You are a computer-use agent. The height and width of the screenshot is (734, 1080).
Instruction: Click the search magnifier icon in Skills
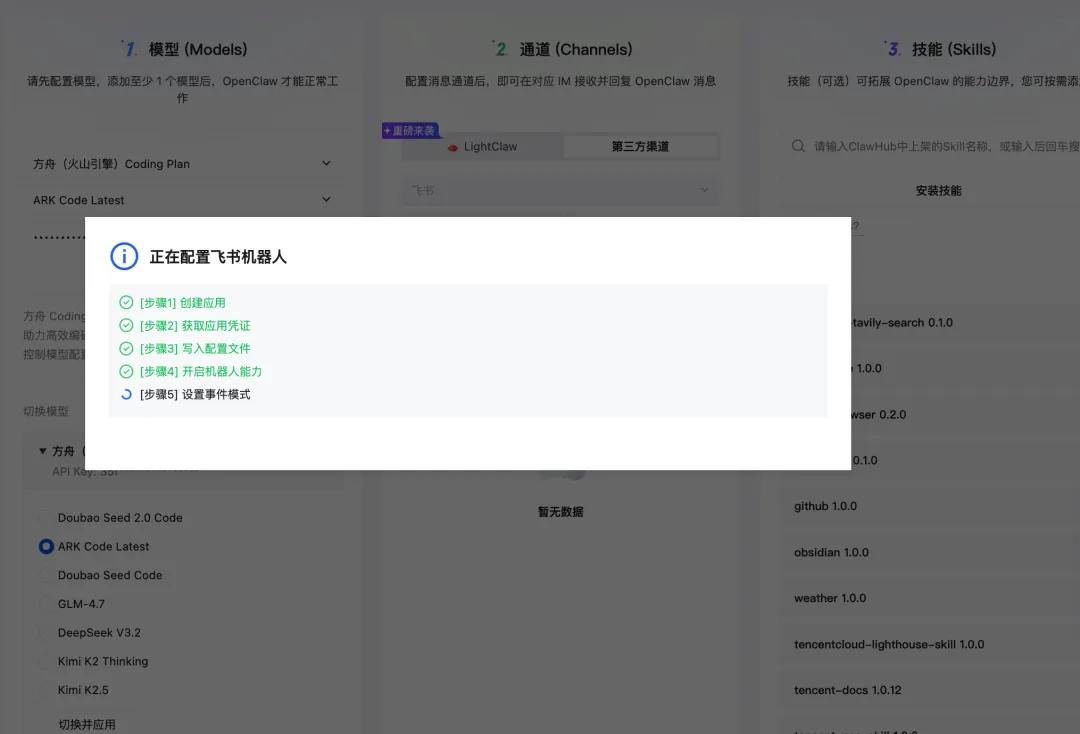point(798,146)
